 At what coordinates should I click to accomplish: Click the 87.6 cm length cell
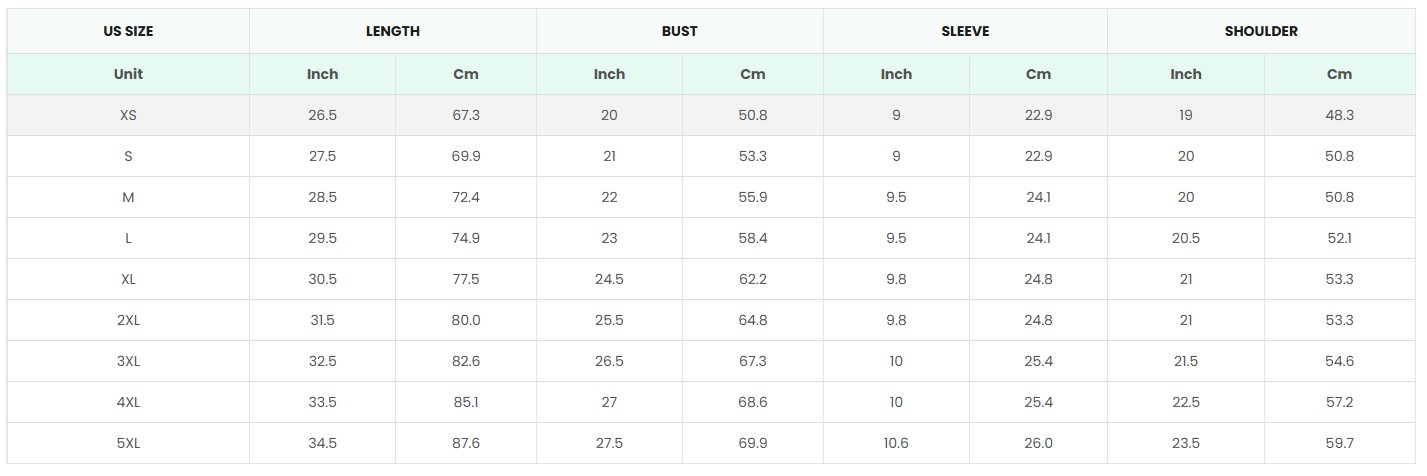466,443
